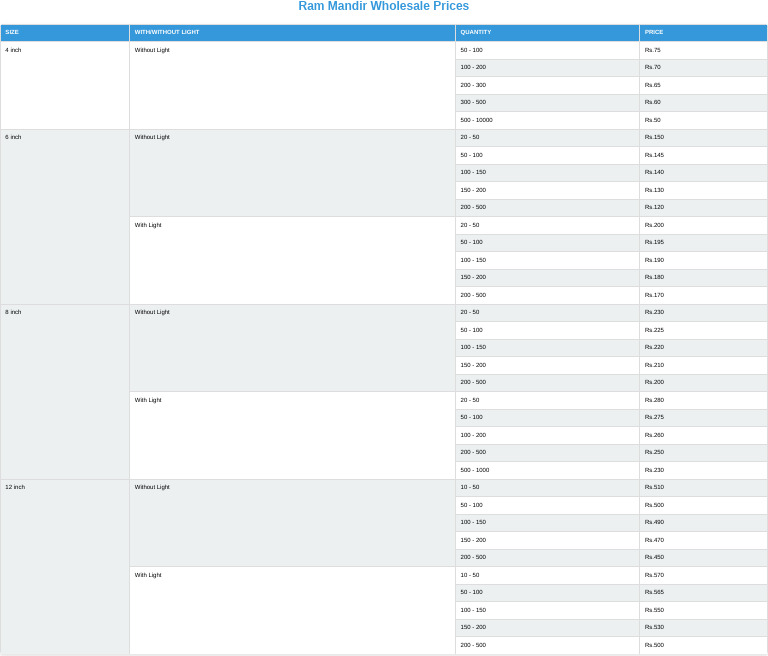768x656 pixels.
Task: Click the 20 - 50 quantity beside Rs.280
Action: [547, 400]
